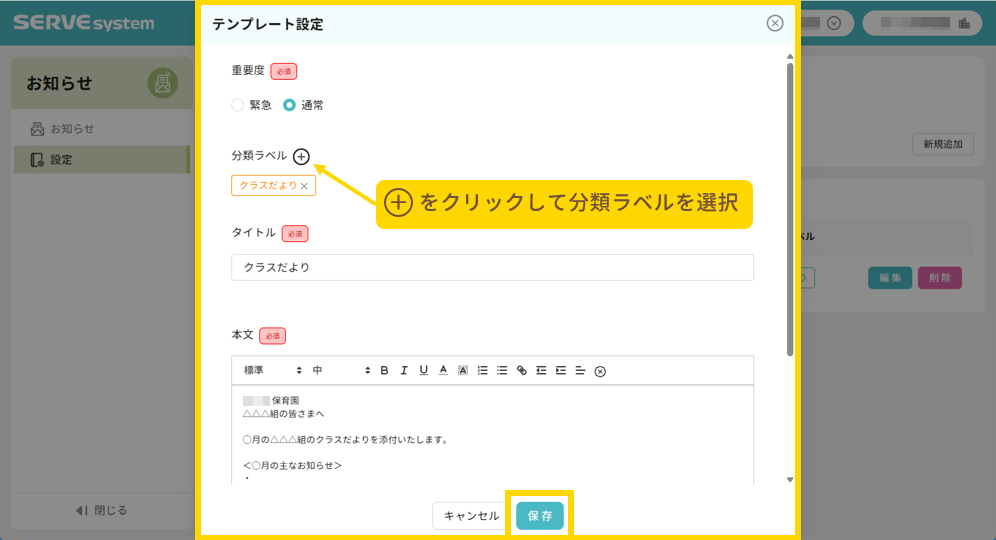996x540 pixels.
Task: Close the テンプレート設定 dialog
Action: tap(775, 23)
